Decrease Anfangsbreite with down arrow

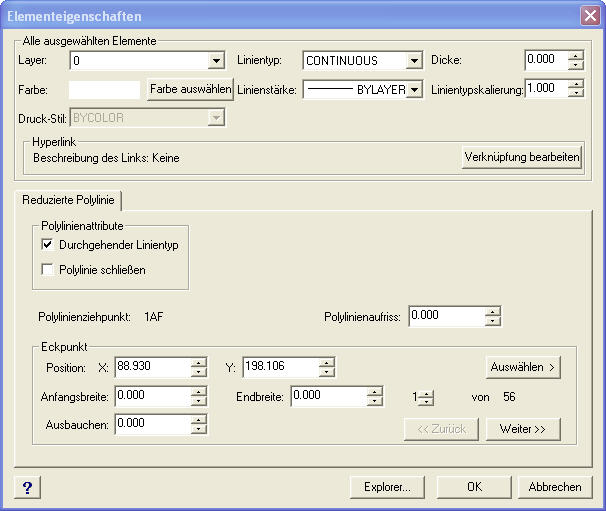click(x=199, y=401)
